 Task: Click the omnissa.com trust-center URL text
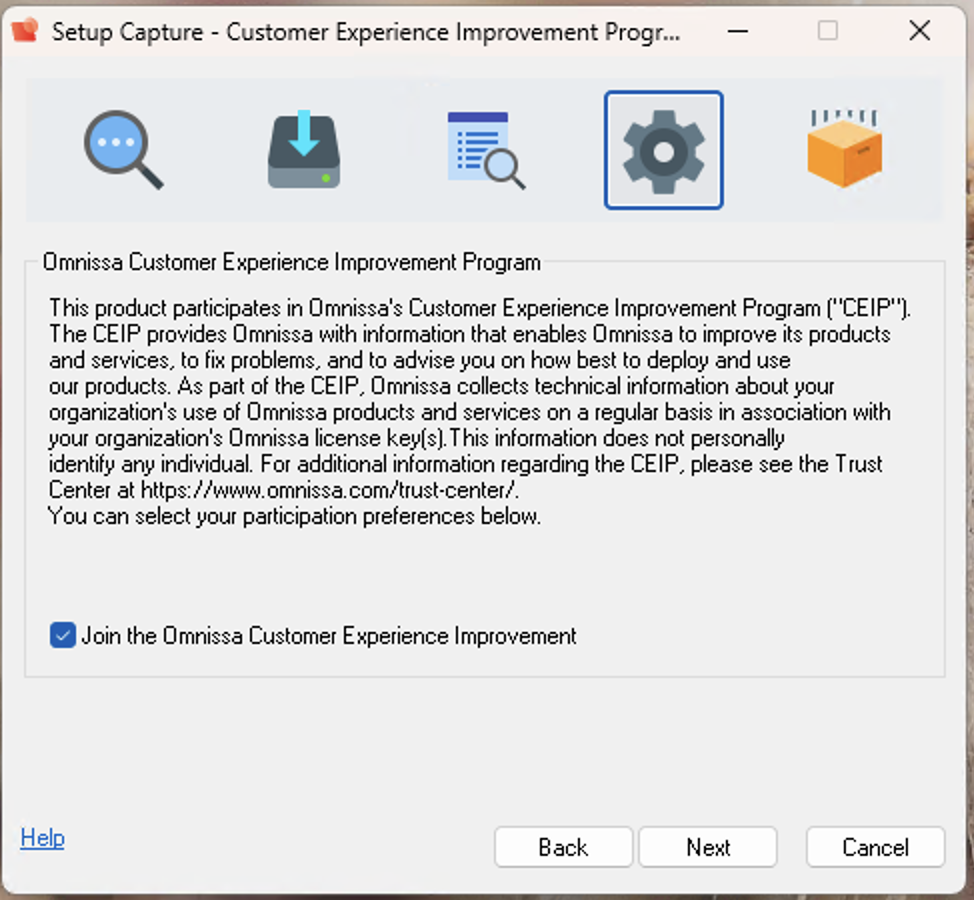click(x=330, y=490)
